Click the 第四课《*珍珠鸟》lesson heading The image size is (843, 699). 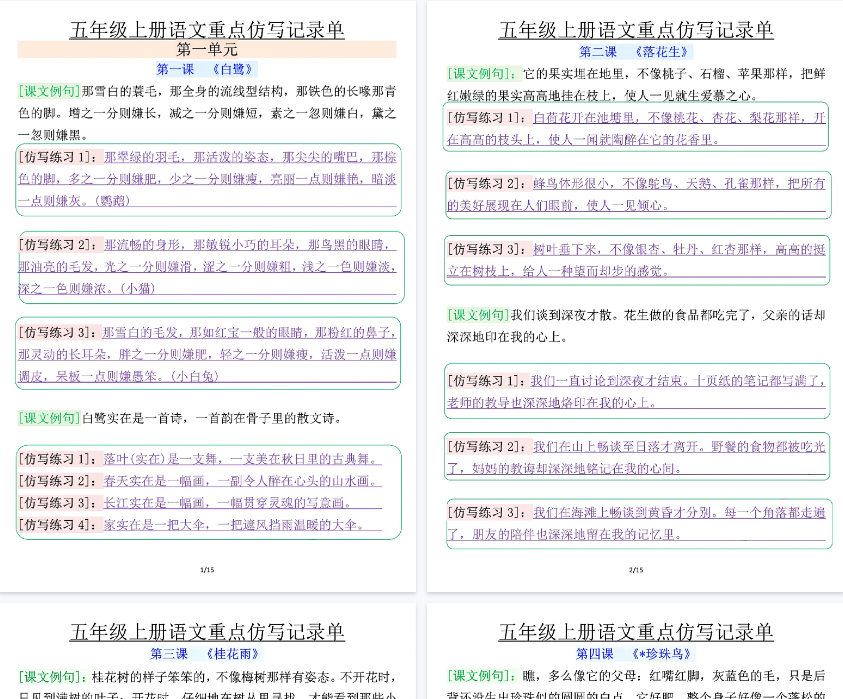[635, 654]
